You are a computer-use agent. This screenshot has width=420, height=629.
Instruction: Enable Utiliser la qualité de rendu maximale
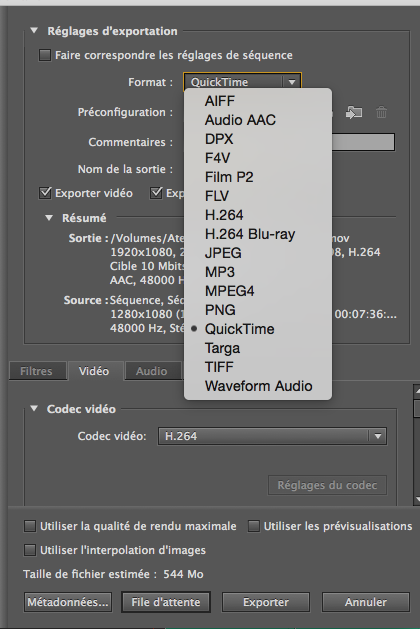30,526
